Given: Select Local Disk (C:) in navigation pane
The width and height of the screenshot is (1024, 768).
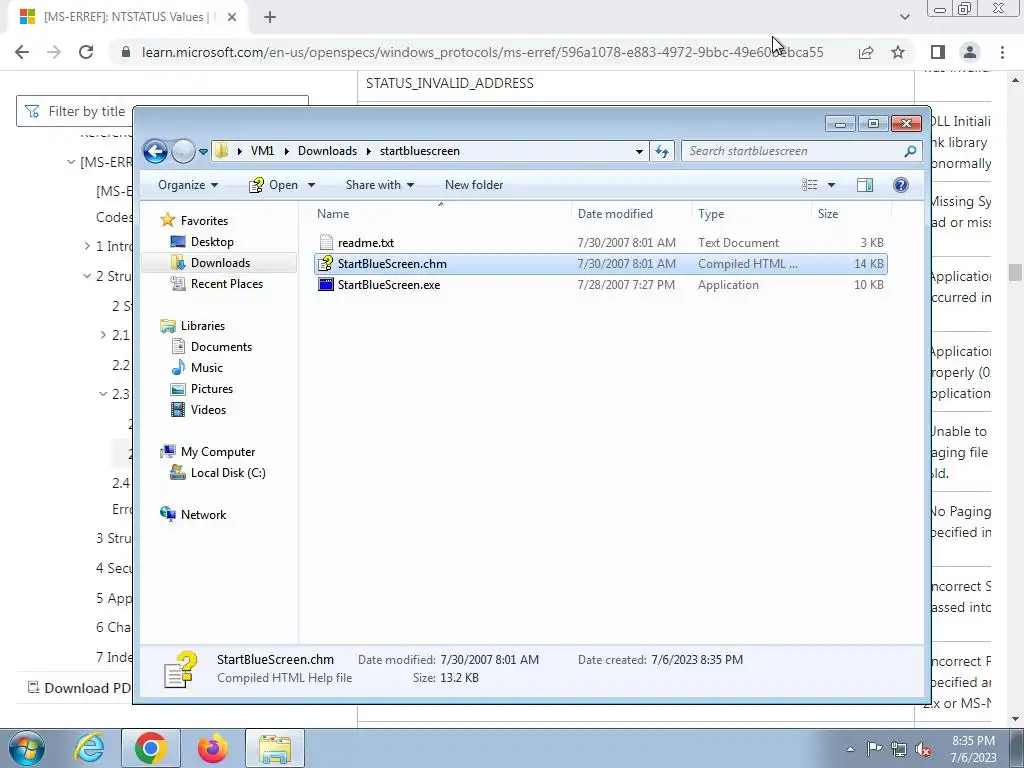Looking at the screenshot, I should 228,473.
